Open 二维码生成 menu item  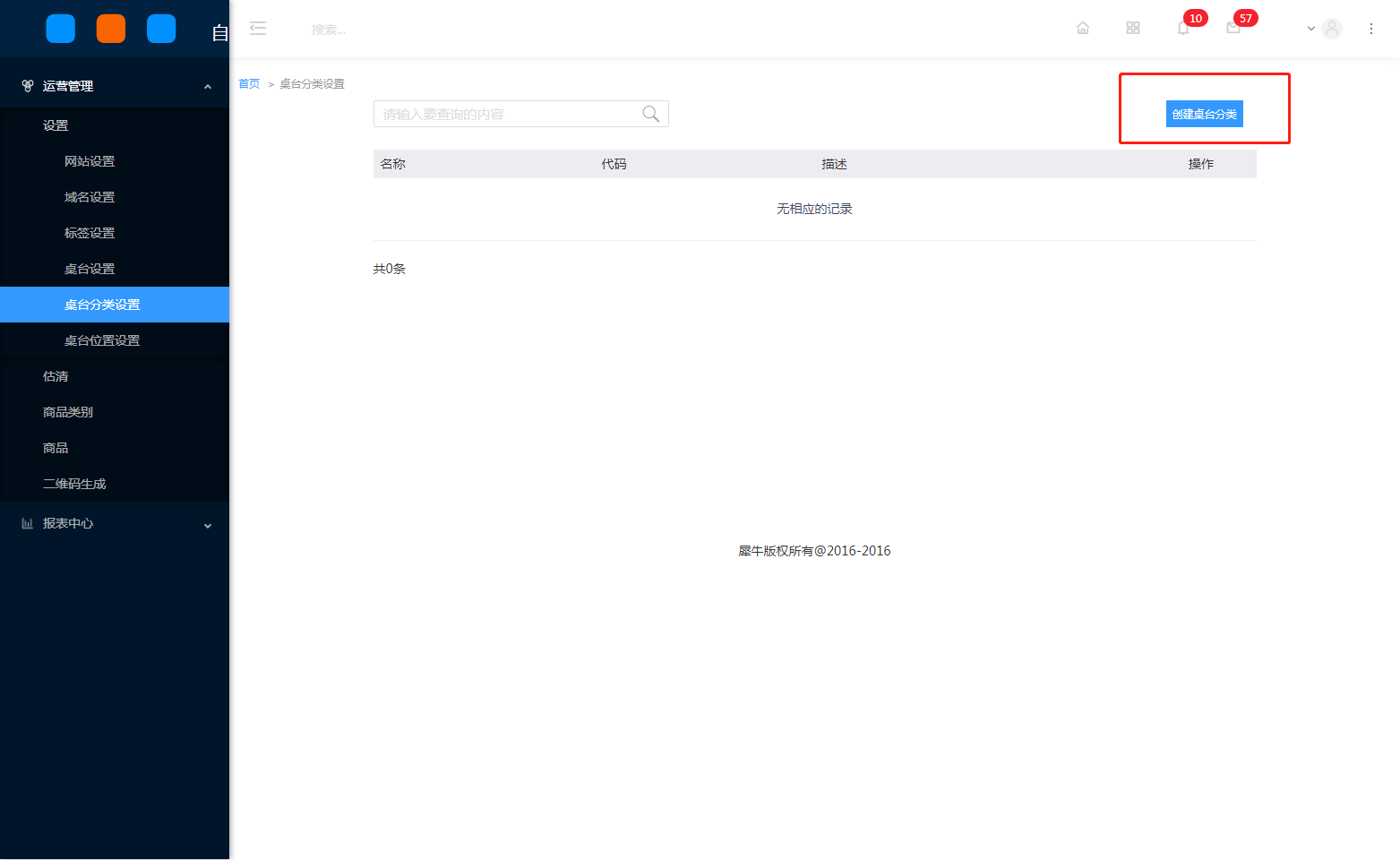coord(115,484)
